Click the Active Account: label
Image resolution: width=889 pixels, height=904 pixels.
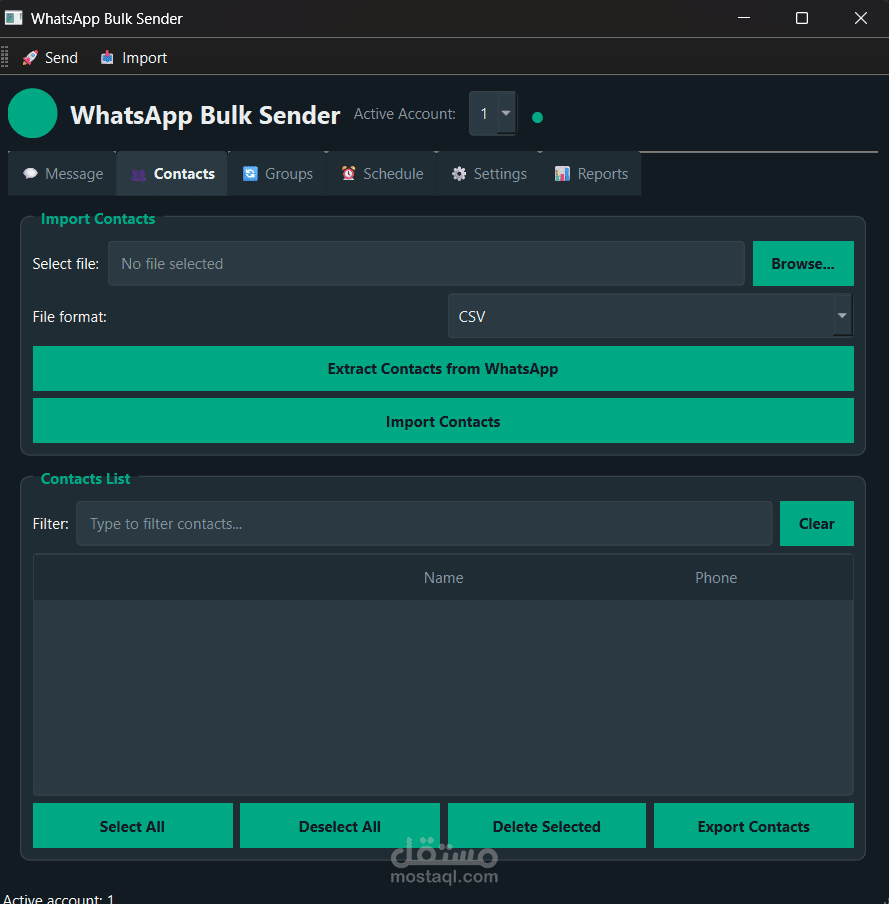(x=404, y=114)
